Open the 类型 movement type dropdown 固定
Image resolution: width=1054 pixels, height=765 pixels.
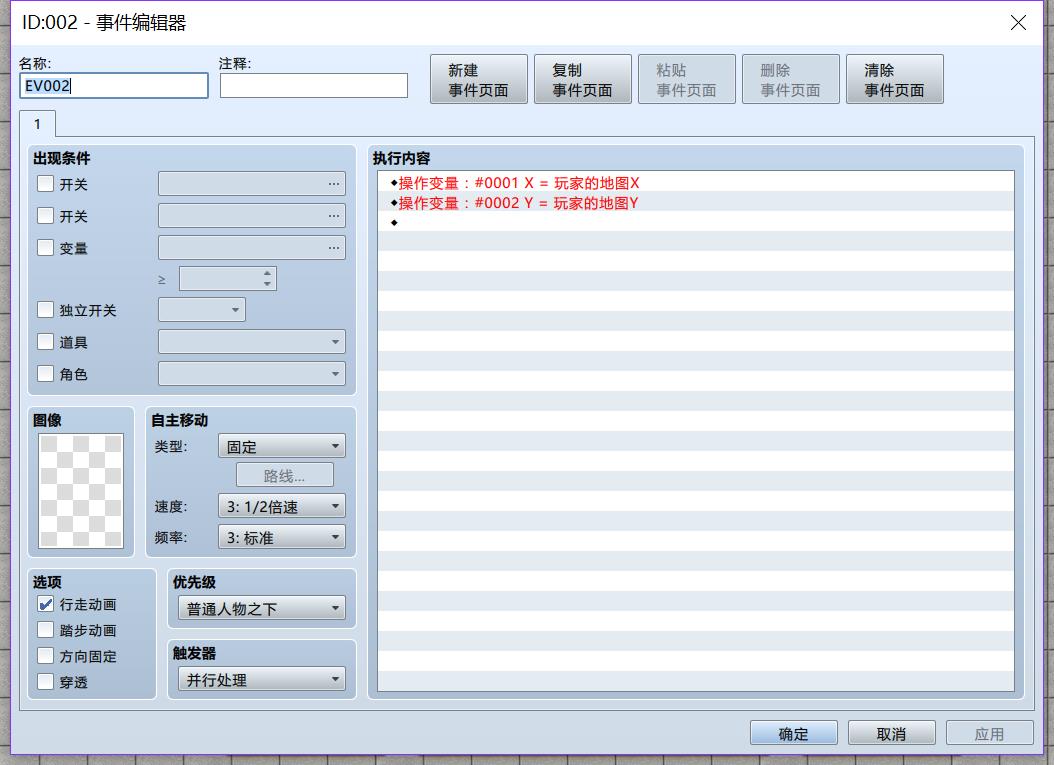282,446
